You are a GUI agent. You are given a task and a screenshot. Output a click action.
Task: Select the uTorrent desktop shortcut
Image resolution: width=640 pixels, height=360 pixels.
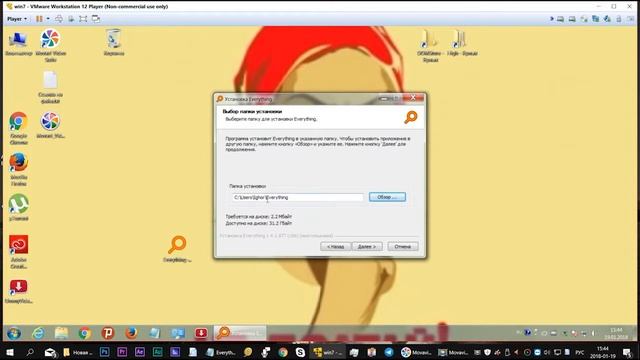point(19,208)
